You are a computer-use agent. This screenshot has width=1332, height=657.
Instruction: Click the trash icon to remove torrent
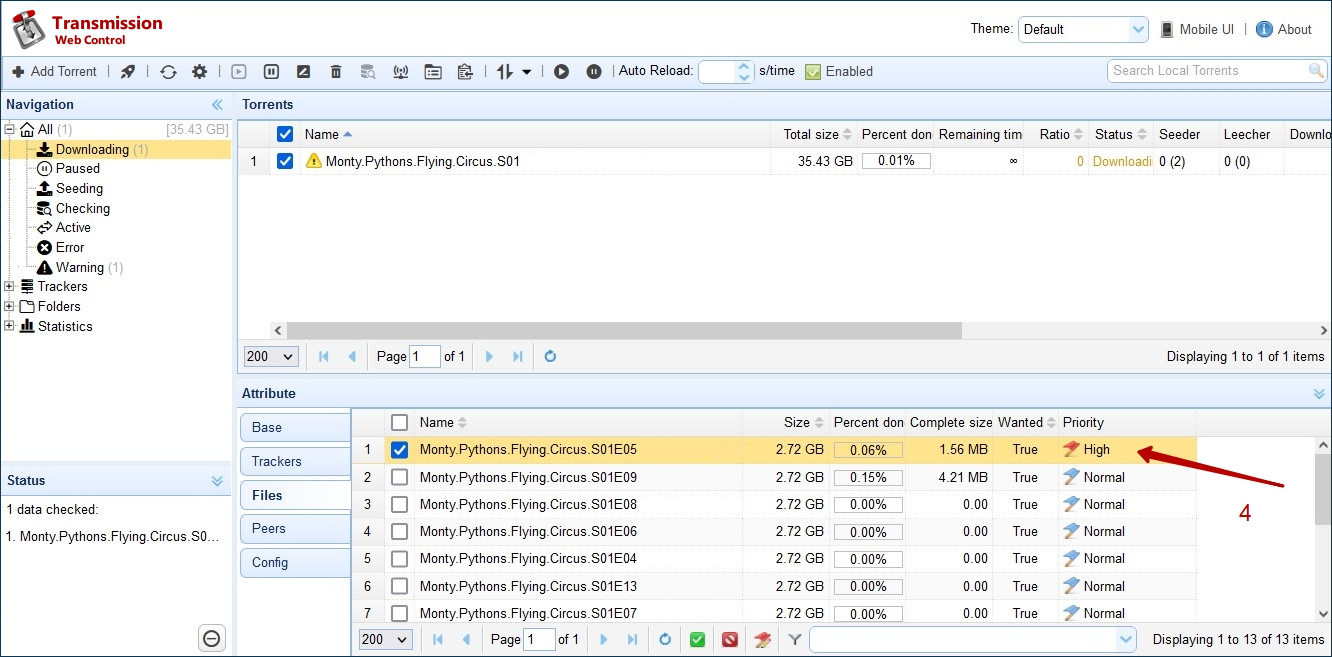point(336,71)
